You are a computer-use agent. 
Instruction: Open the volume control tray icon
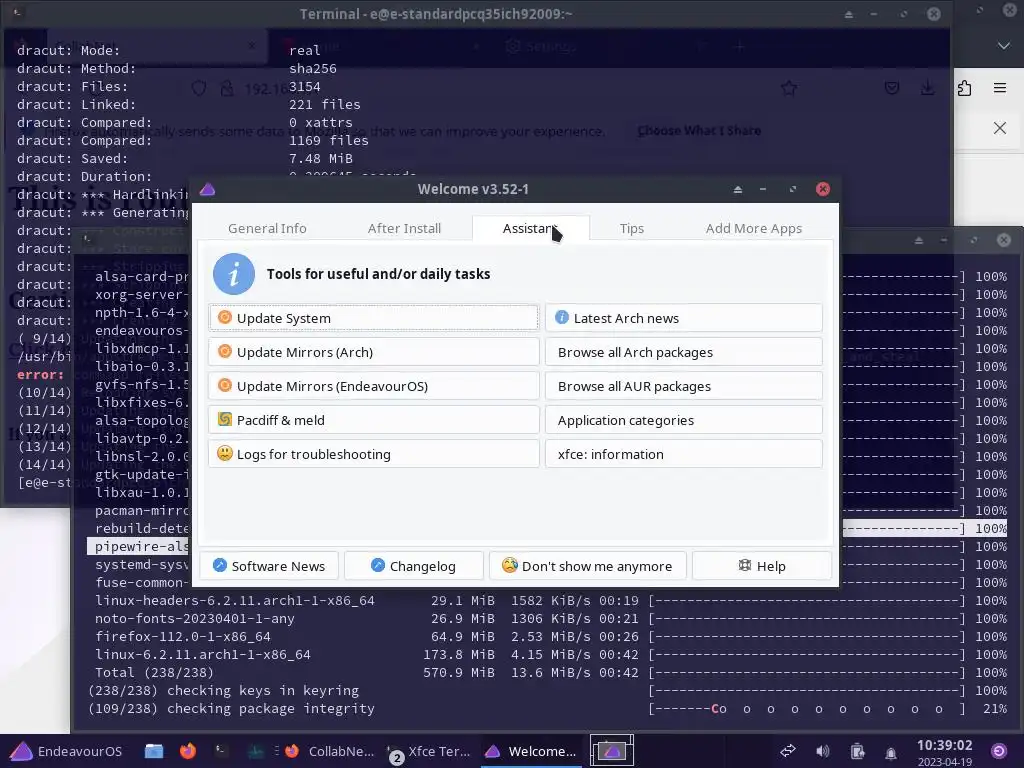[823, 751]
